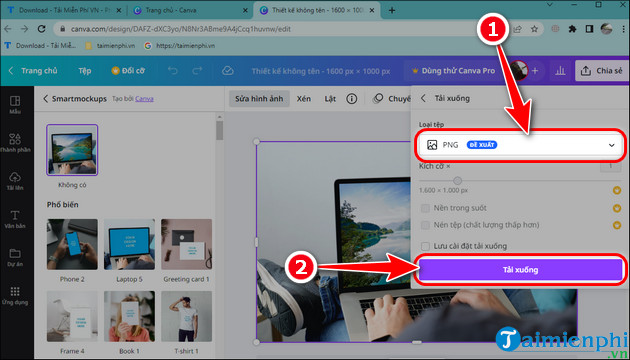Image resolution: width=630 pixels, height=360 pixels.
Task: Switch to the Download - Tải Miễn Phí VN tab
Action: (x=64, y=10)
